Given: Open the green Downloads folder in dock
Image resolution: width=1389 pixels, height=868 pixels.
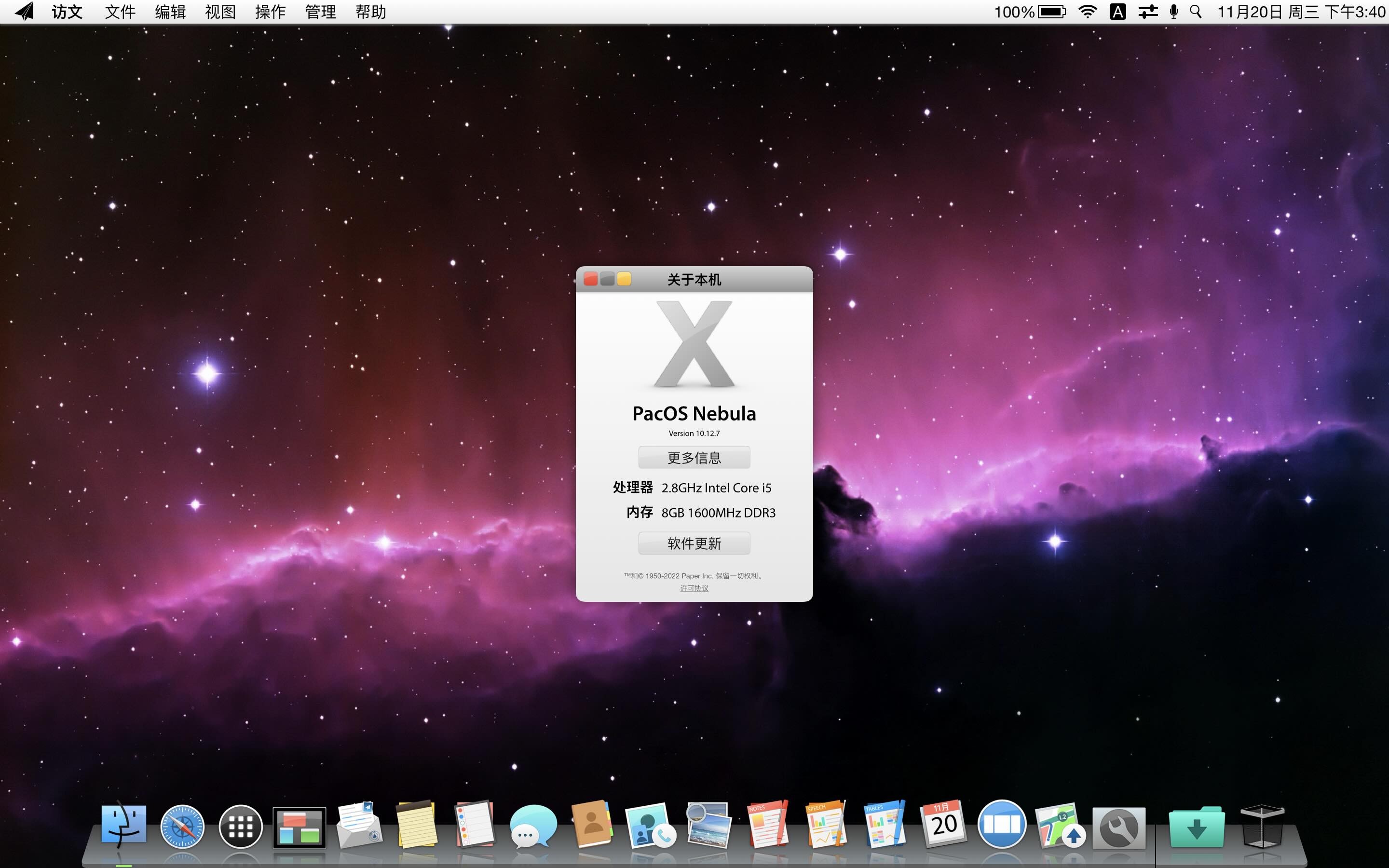Looking at the screenshot, I should coord(1196,826).
